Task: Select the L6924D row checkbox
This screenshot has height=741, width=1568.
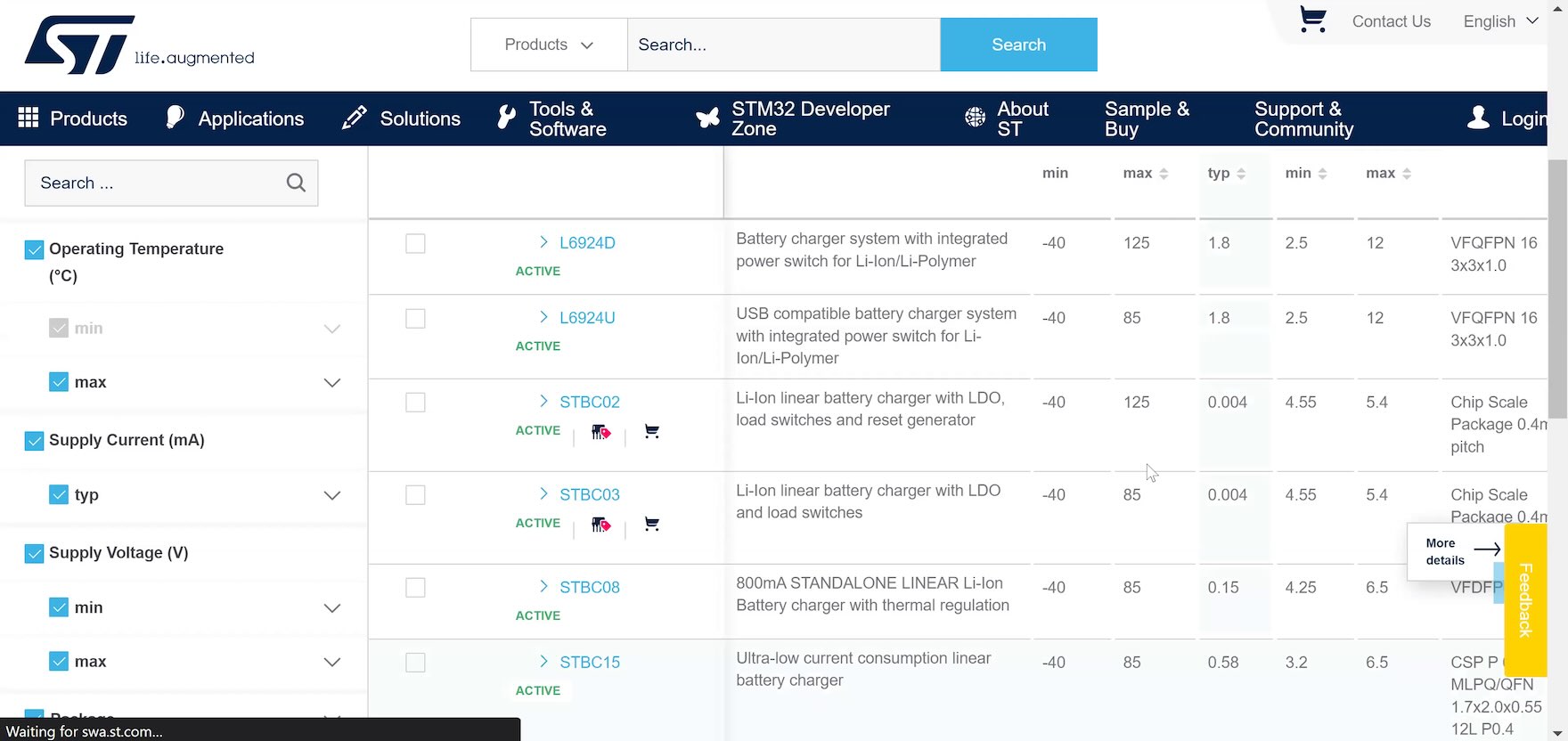Action: 415,243
